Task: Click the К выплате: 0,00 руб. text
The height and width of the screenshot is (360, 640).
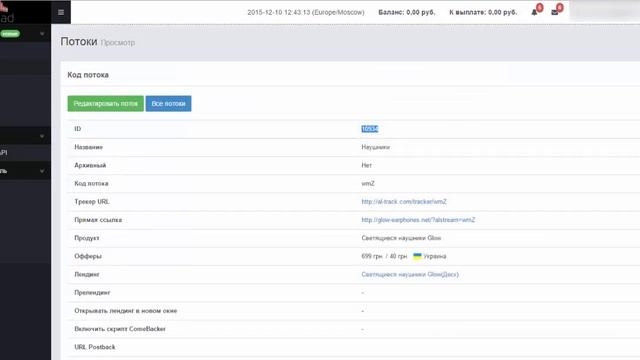Action: [483, 12]
